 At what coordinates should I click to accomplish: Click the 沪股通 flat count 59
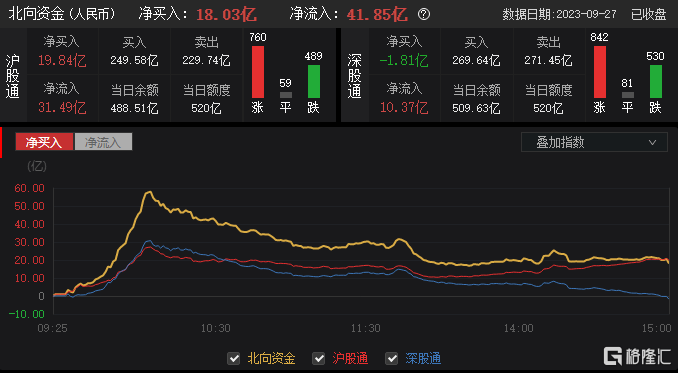pyautogui.click(x=285, y=83)
